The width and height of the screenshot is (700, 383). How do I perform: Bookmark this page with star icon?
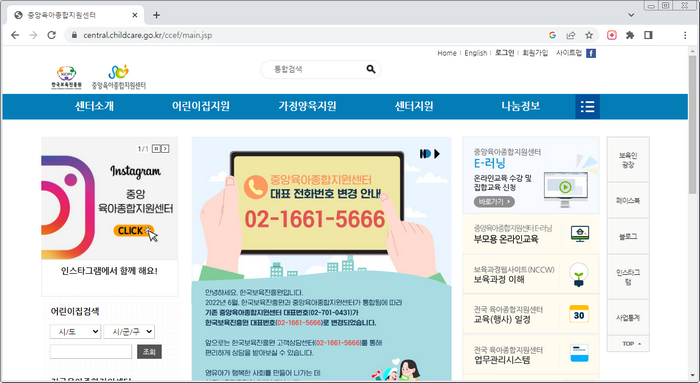pos(589,35)
